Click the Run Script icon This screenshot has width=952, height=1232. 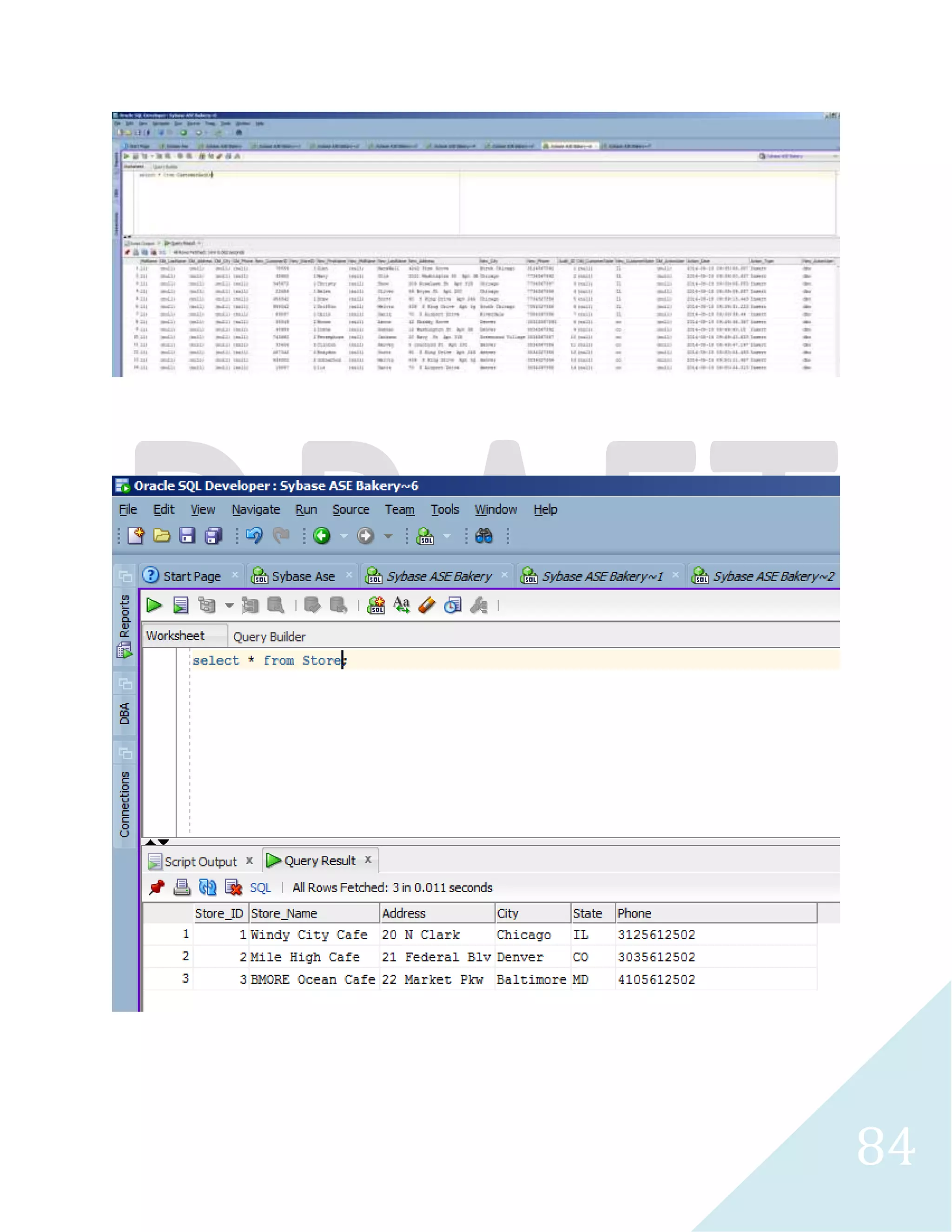[x=180, y=605]
